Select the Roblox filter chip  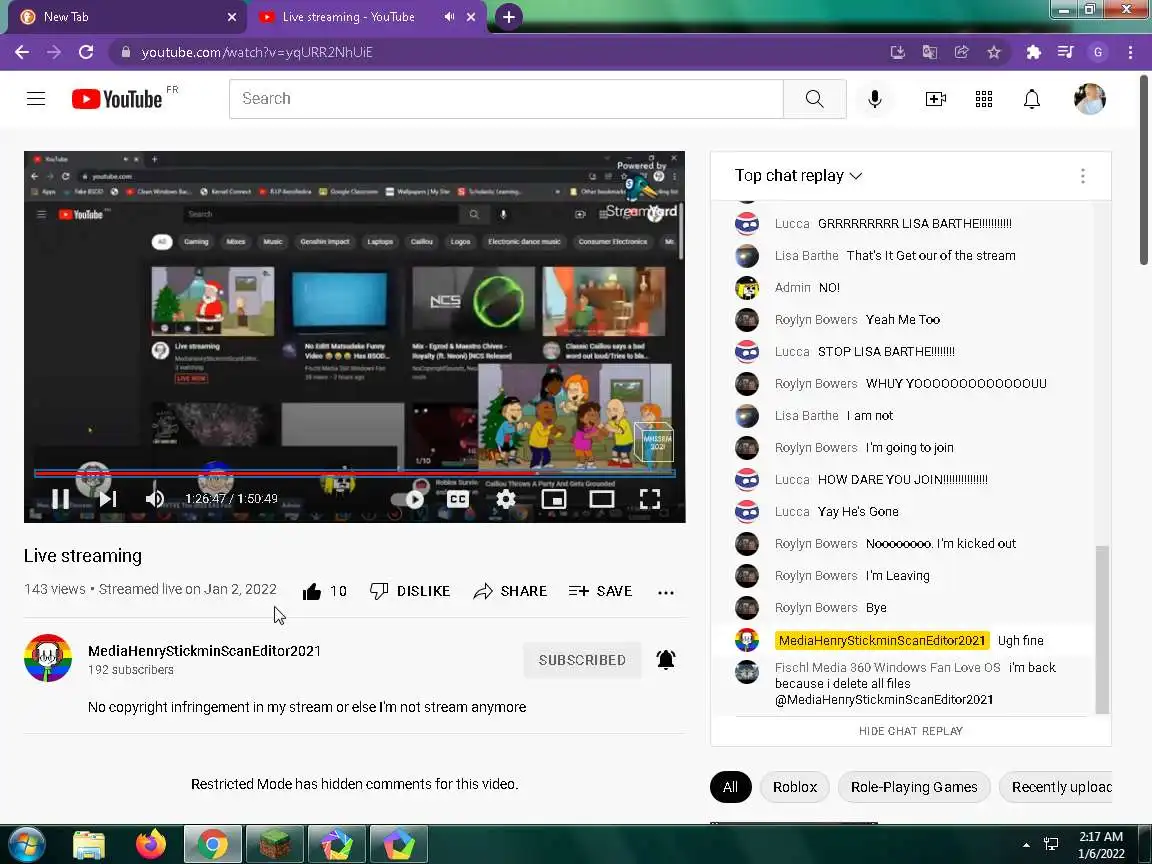[x=795, y=787]
